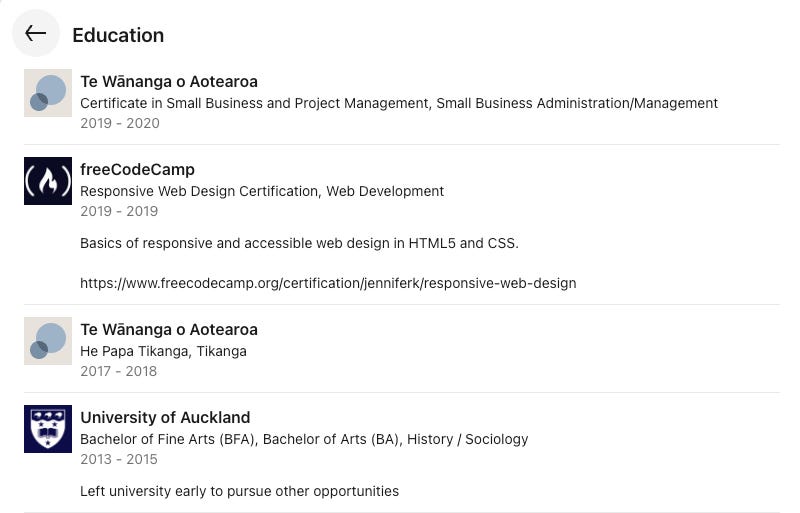The height and width of the screenshot is (513, 800).
Task: Click the He Papa Tikanga, Tikanga text
Action: (x=163, y=351)
